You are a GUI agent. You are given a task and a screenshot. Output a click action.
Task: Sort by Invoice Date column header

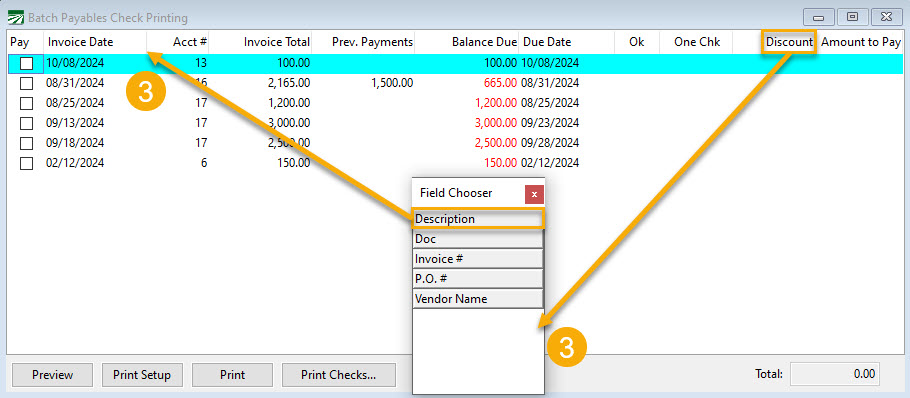tap(95, 42)
